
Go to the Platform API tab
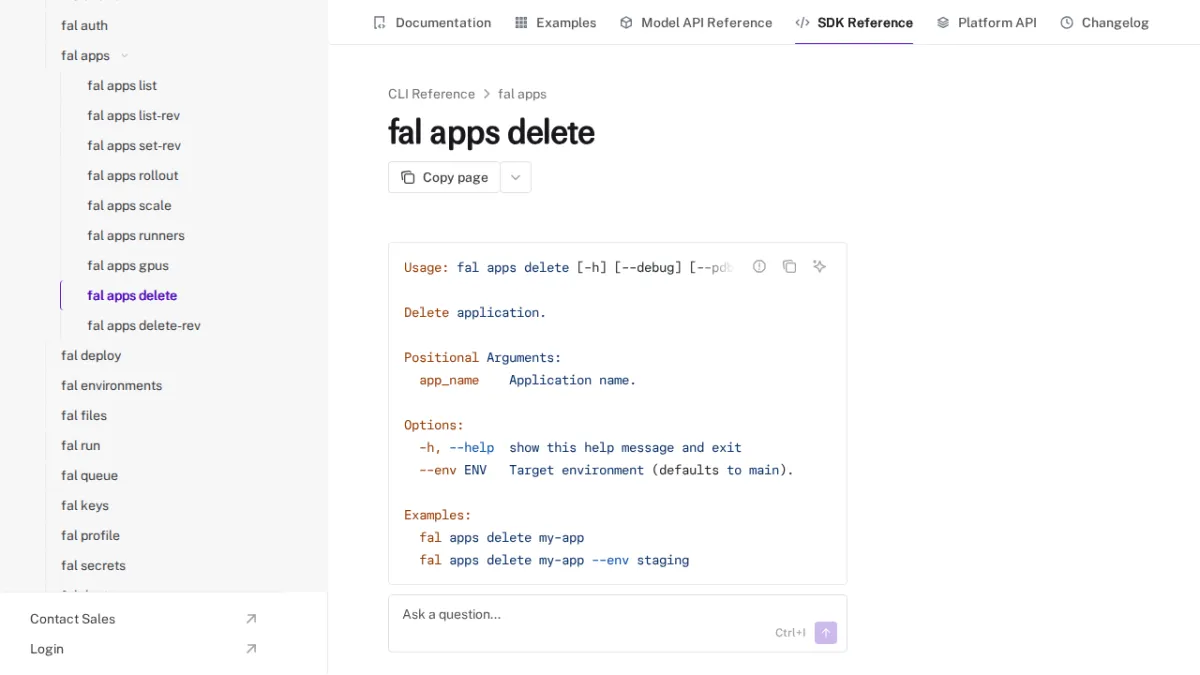point(986,22)
